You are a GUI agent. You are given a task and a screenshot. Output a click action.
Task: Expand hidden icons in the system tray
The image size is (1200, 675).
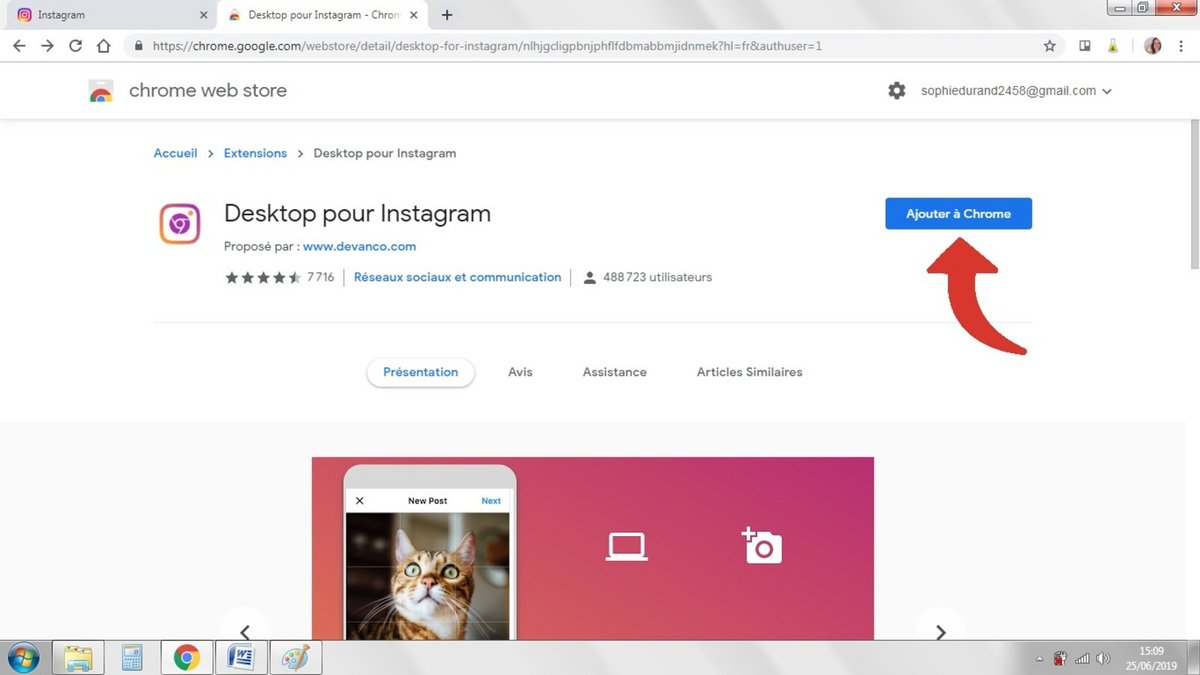(x=1038, y=658)
